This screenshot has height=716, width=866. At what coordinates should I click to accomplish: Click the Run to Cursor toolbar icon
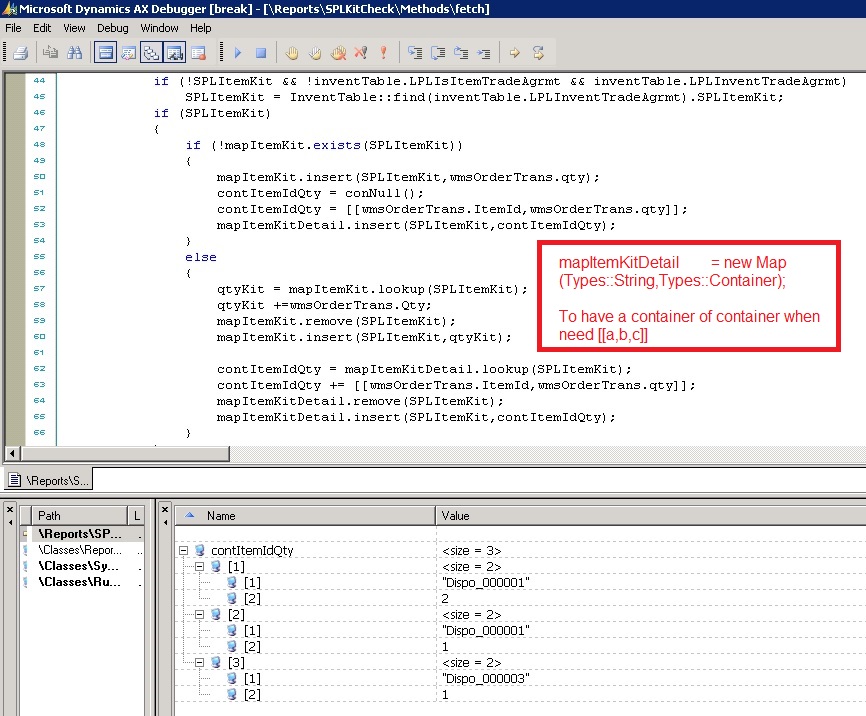[484, 53]
